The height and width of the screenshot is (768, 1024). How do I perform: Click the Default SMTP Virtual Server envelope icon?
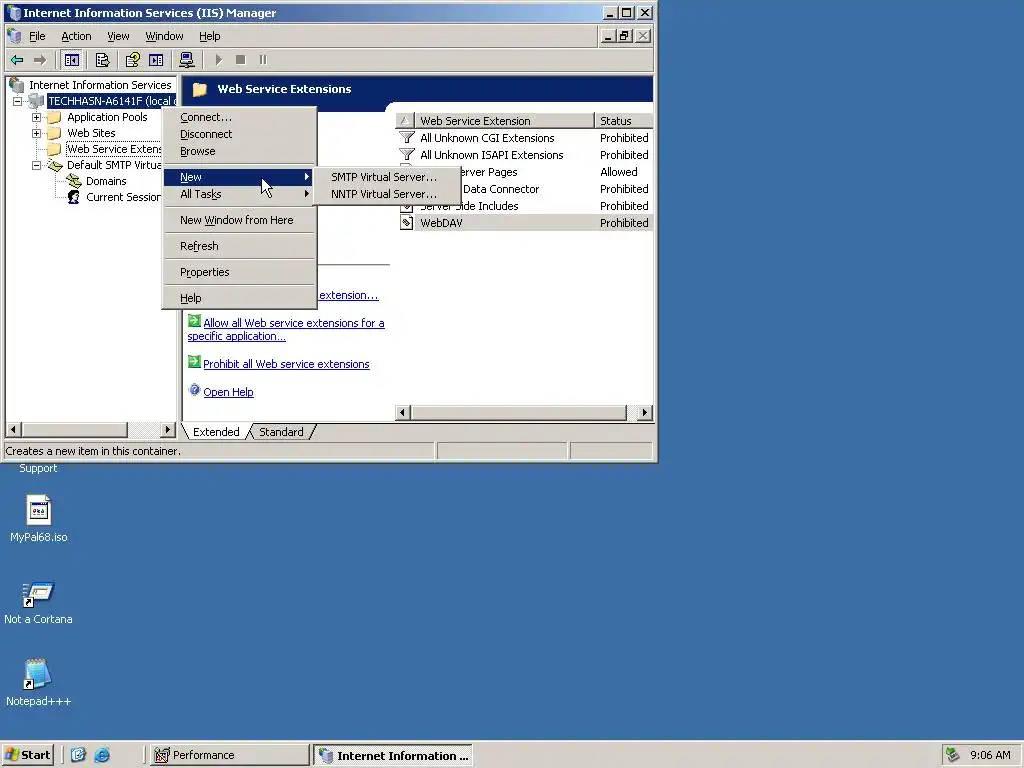[x=55, y=165]
